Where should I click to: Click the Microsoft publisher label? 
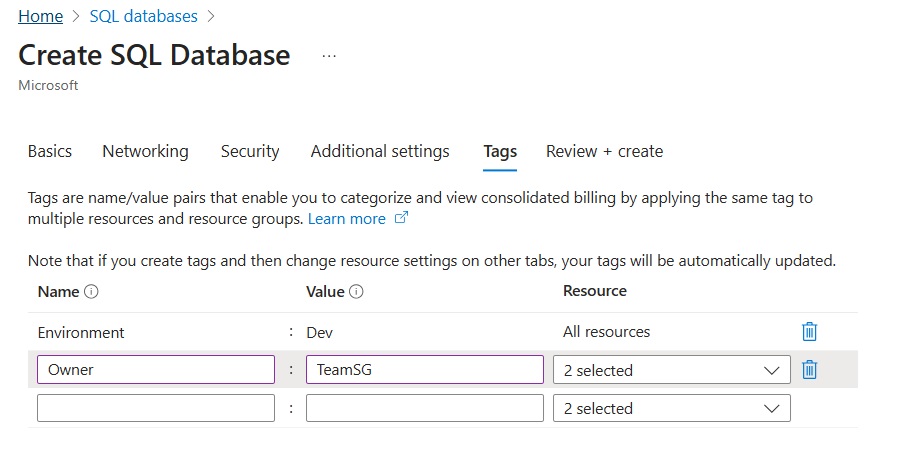tap(48, 85)
